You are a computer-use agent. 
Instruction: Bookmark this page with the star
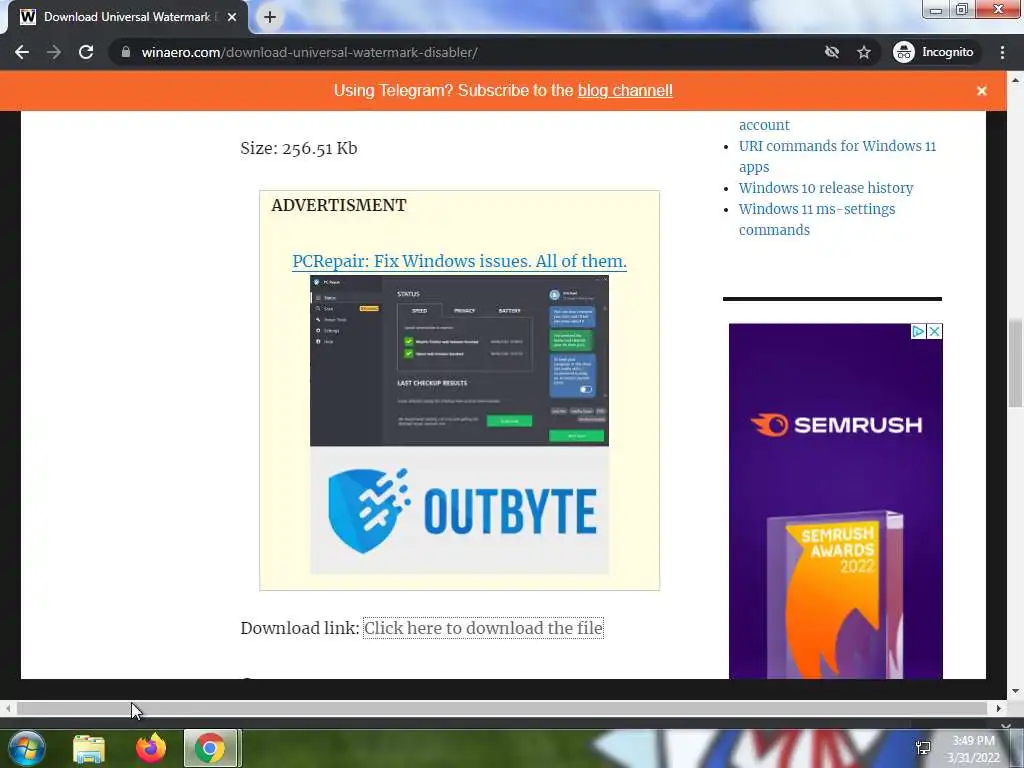[864, 52]
